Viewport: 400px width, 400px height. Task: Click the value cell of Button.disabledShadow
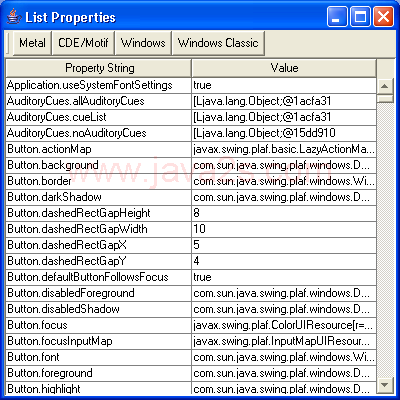[284, 309]
